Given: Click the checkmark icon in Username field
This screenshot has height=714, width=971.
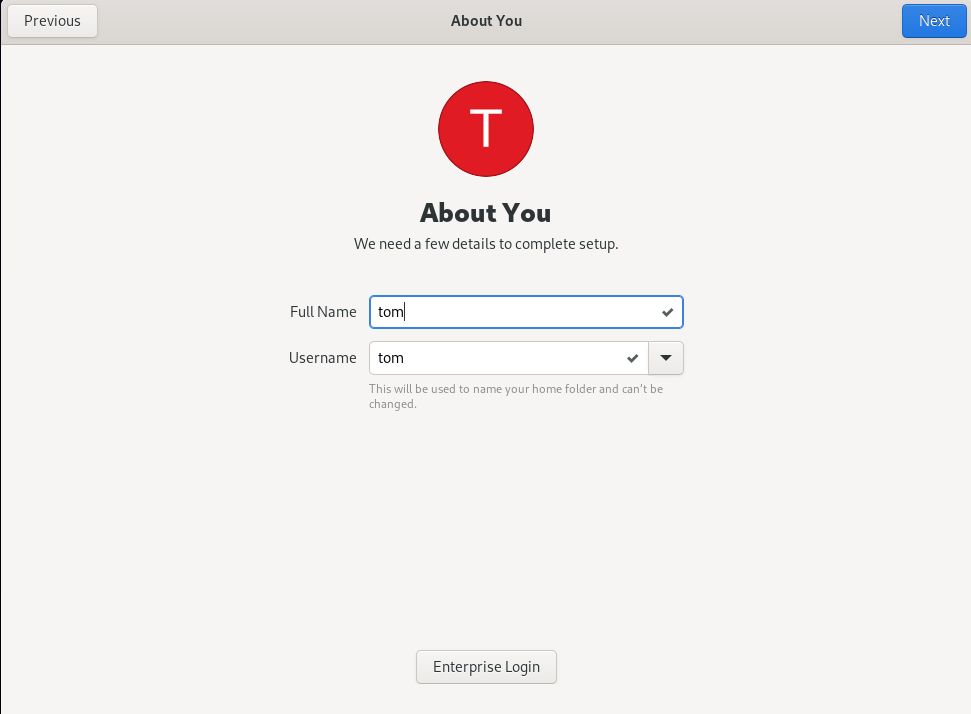Looking at the screenshot, I should 632,358.
